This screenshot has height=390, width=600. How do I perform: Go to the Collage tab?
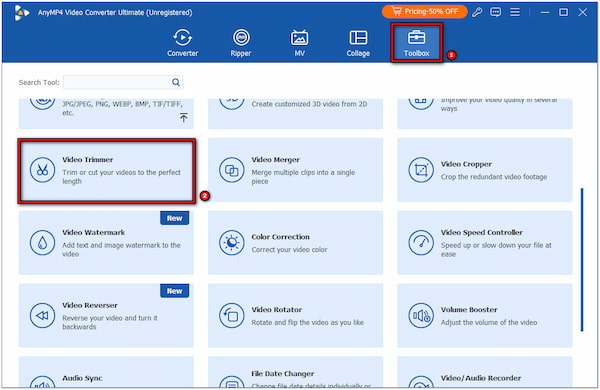358,43
